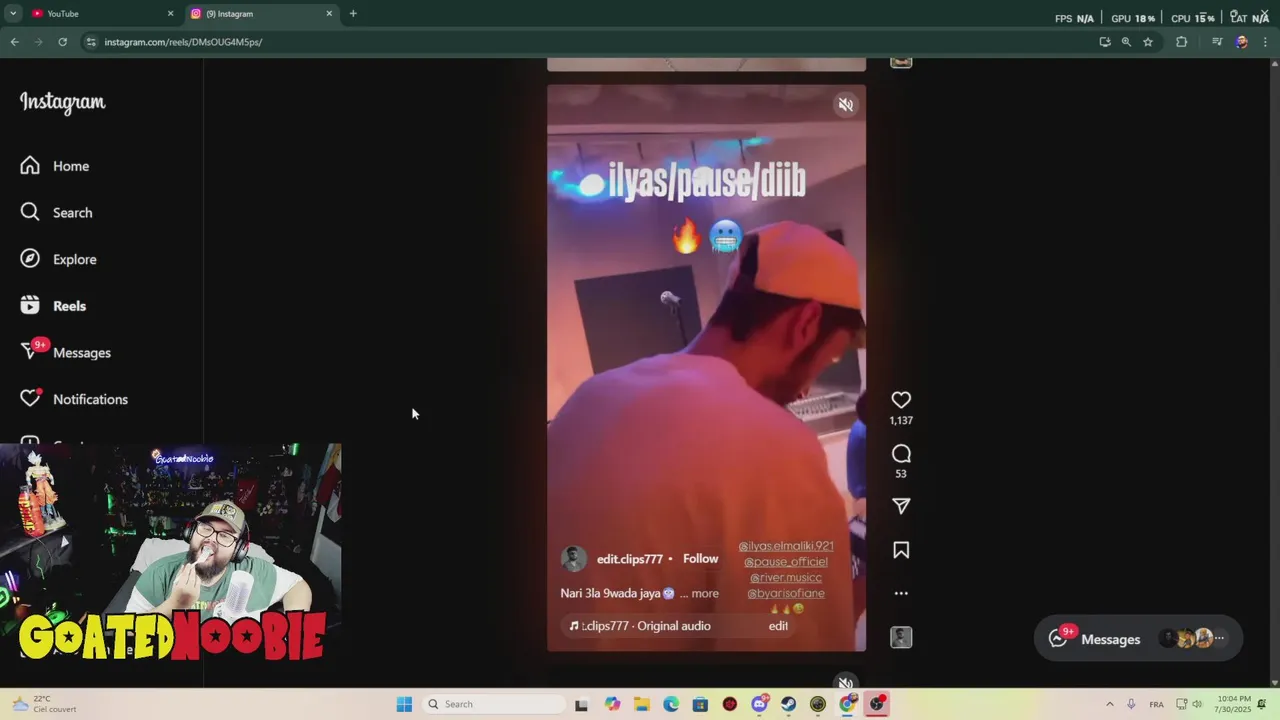Open browser extensions menu
This screenshot has height=720, width=1280.
[x=1182, y=42]
